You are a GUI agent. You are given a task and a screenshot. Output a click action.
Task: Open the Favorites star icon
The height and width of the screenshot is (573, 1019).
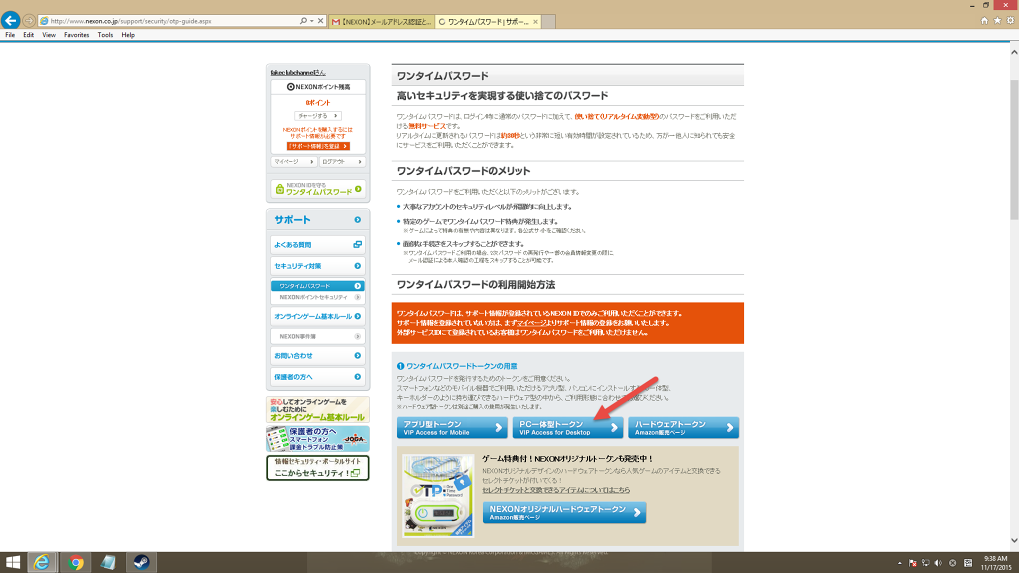click(x=997, y=20)
